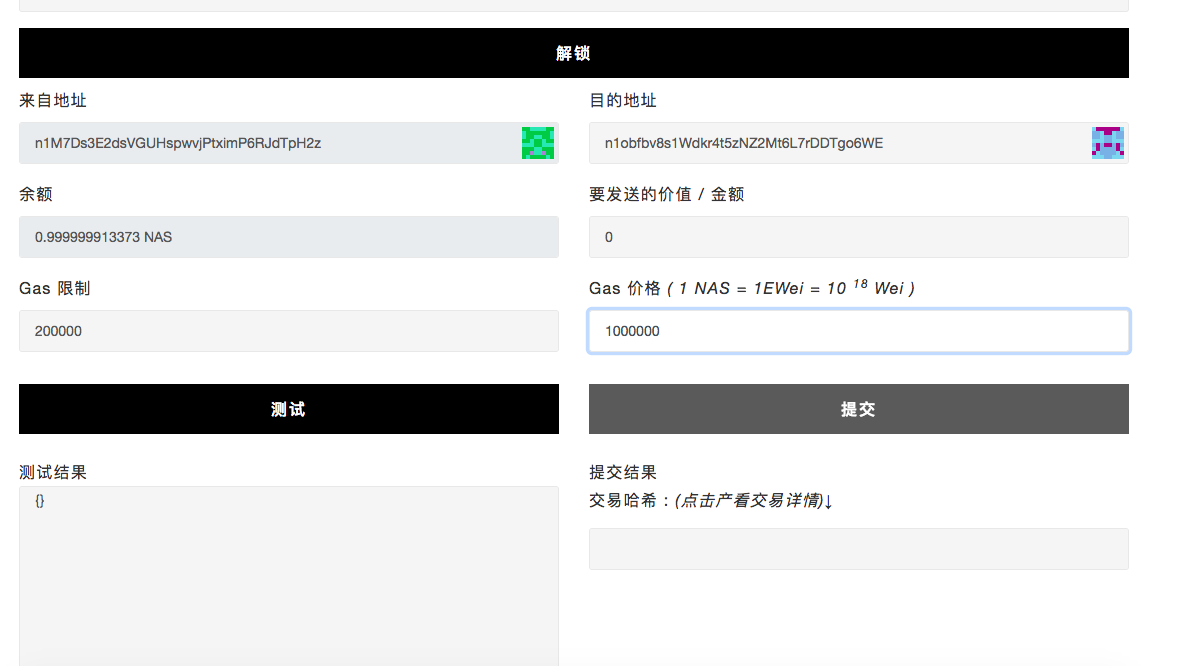
Task: Focus the 来自地址 source address field
Action: (289, 143)
